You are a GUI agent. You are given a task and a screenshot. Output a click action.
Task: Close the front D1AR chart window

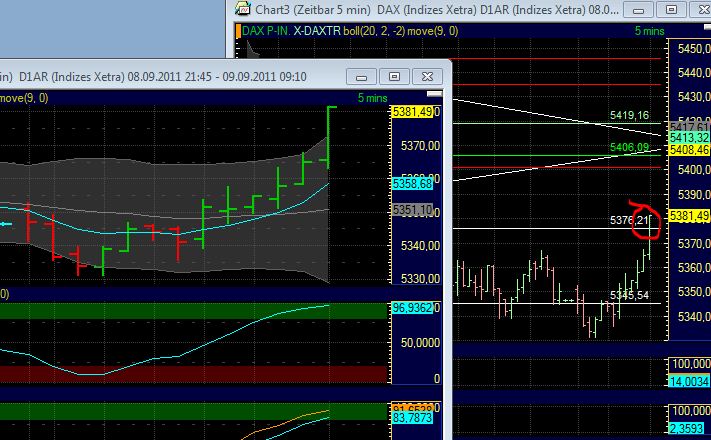click(x=427, y=77)
